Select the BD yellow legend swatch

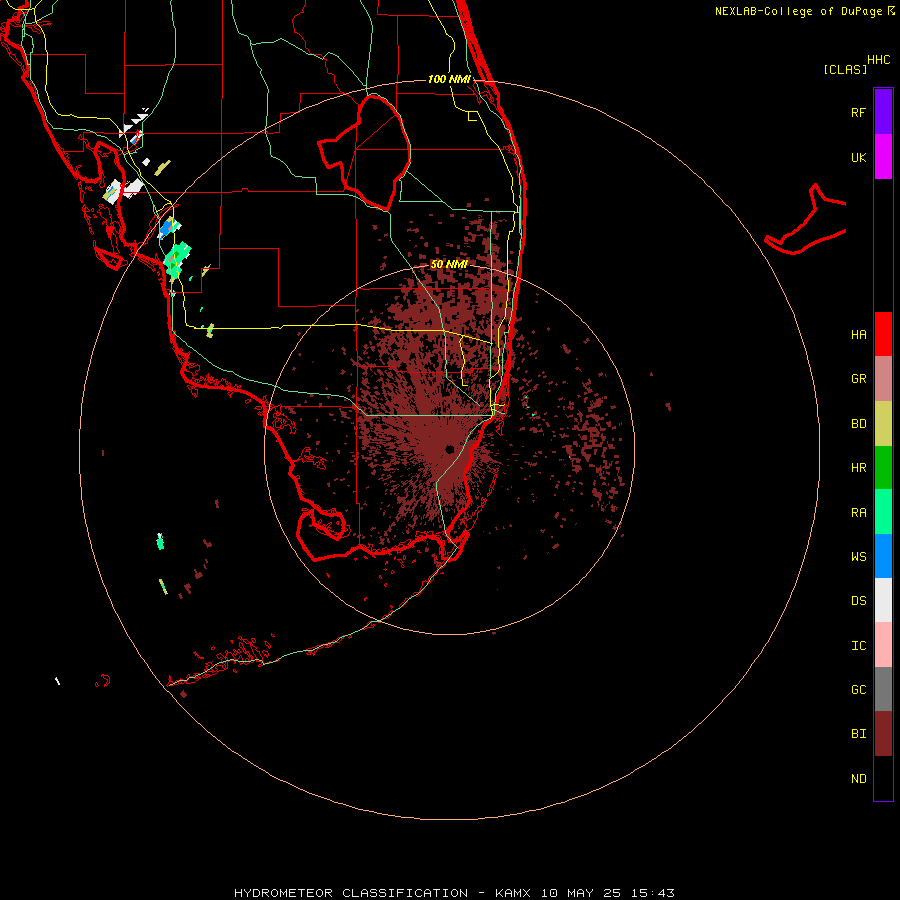(883, 424)
